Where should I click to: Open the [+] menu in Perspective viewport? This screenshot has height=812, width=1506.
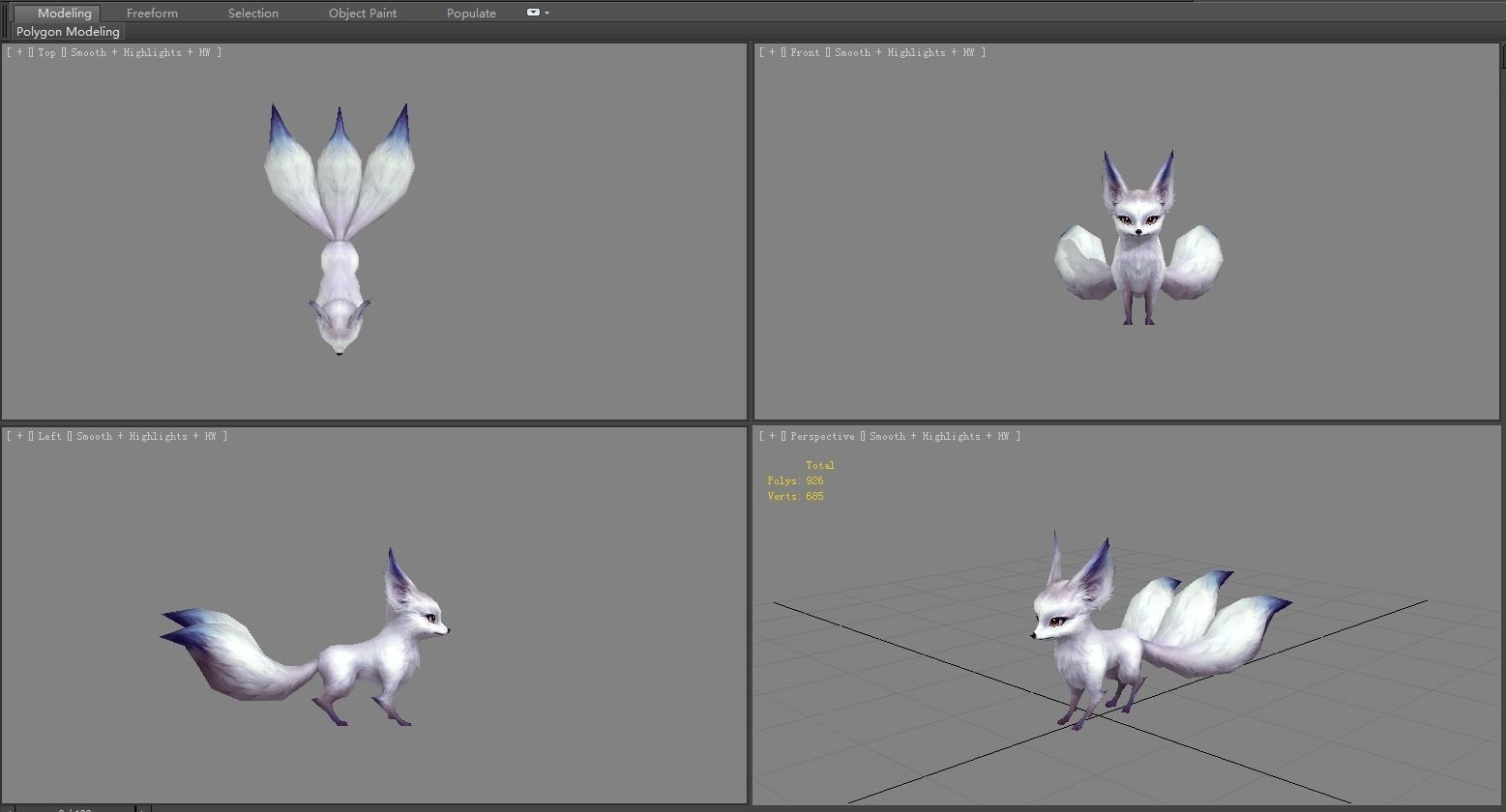pos(772,436)
